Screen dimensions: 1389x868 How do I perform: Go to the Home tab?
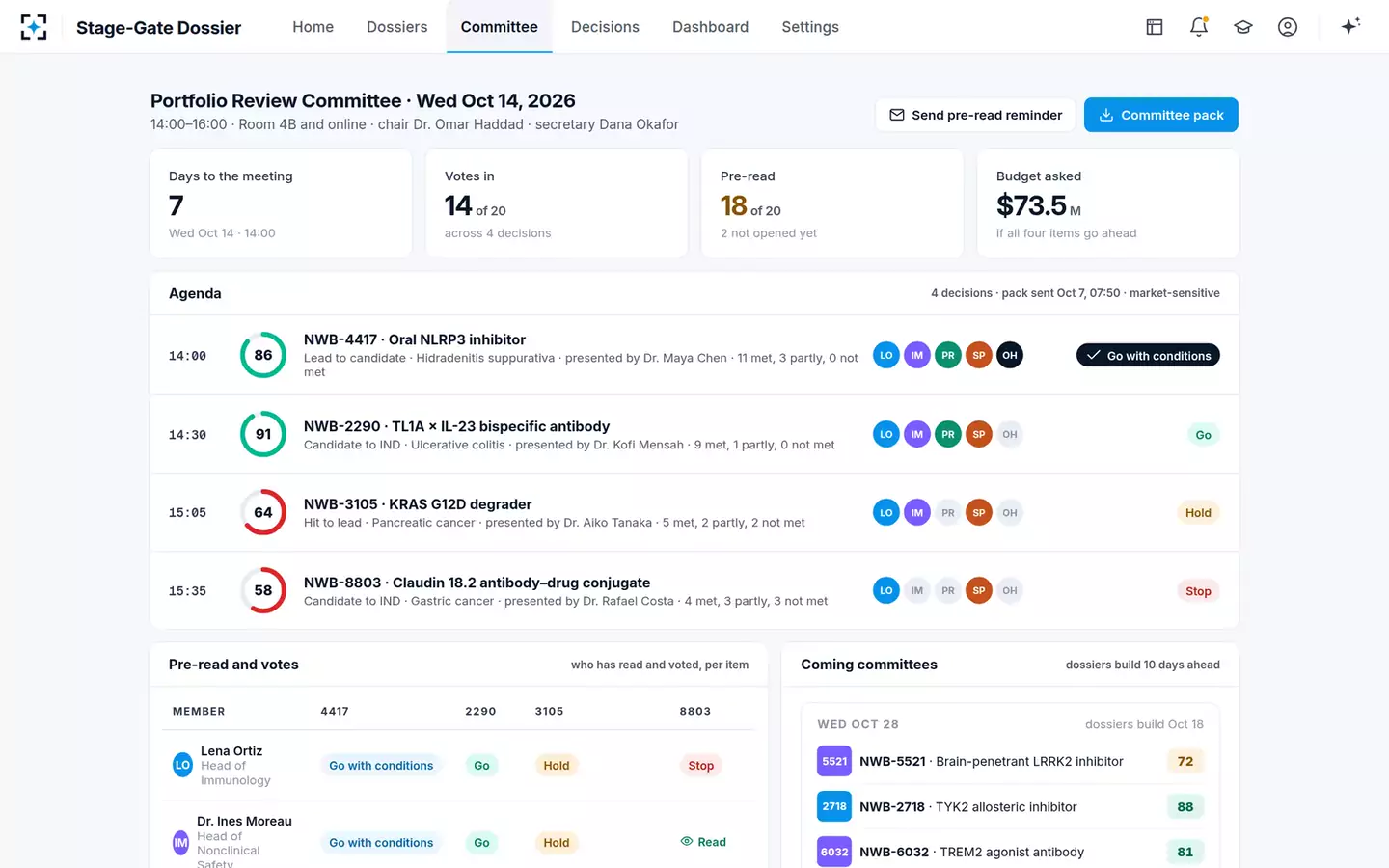point(313,27)
